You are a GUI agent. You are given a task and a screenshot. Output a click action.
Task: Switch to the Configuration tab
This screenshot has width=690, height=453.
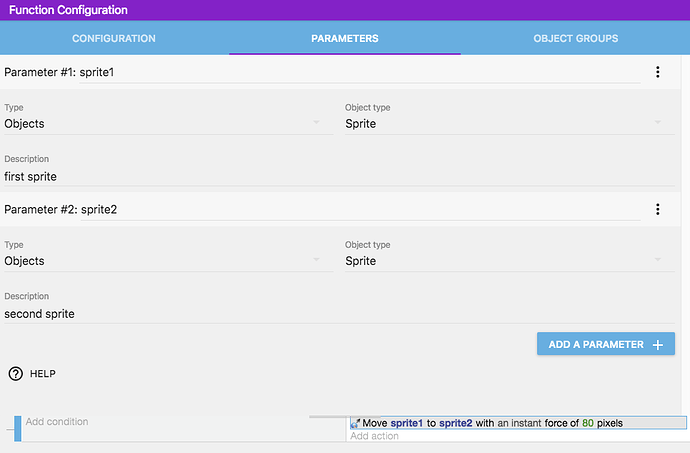tap(114, 38)
